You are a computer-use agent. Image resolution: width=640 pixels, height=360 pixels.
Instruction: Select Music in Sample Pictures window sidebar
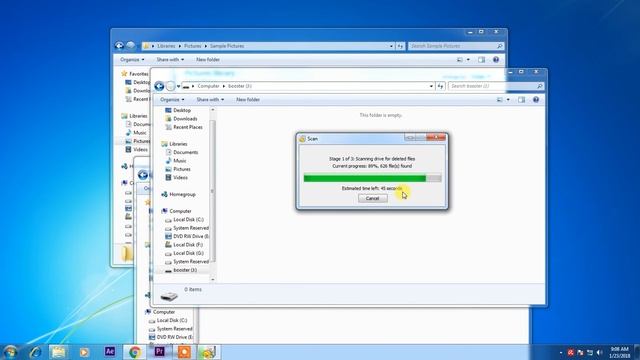pos(136,133)
